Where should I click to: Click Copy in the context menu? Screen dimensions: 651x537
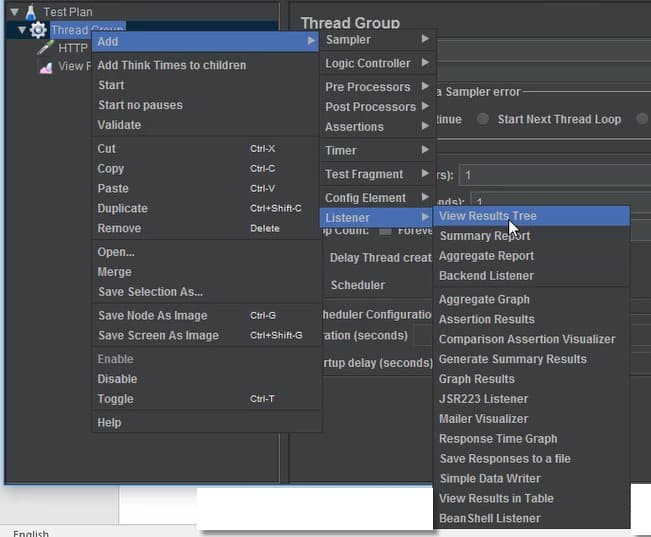[206, 169]
